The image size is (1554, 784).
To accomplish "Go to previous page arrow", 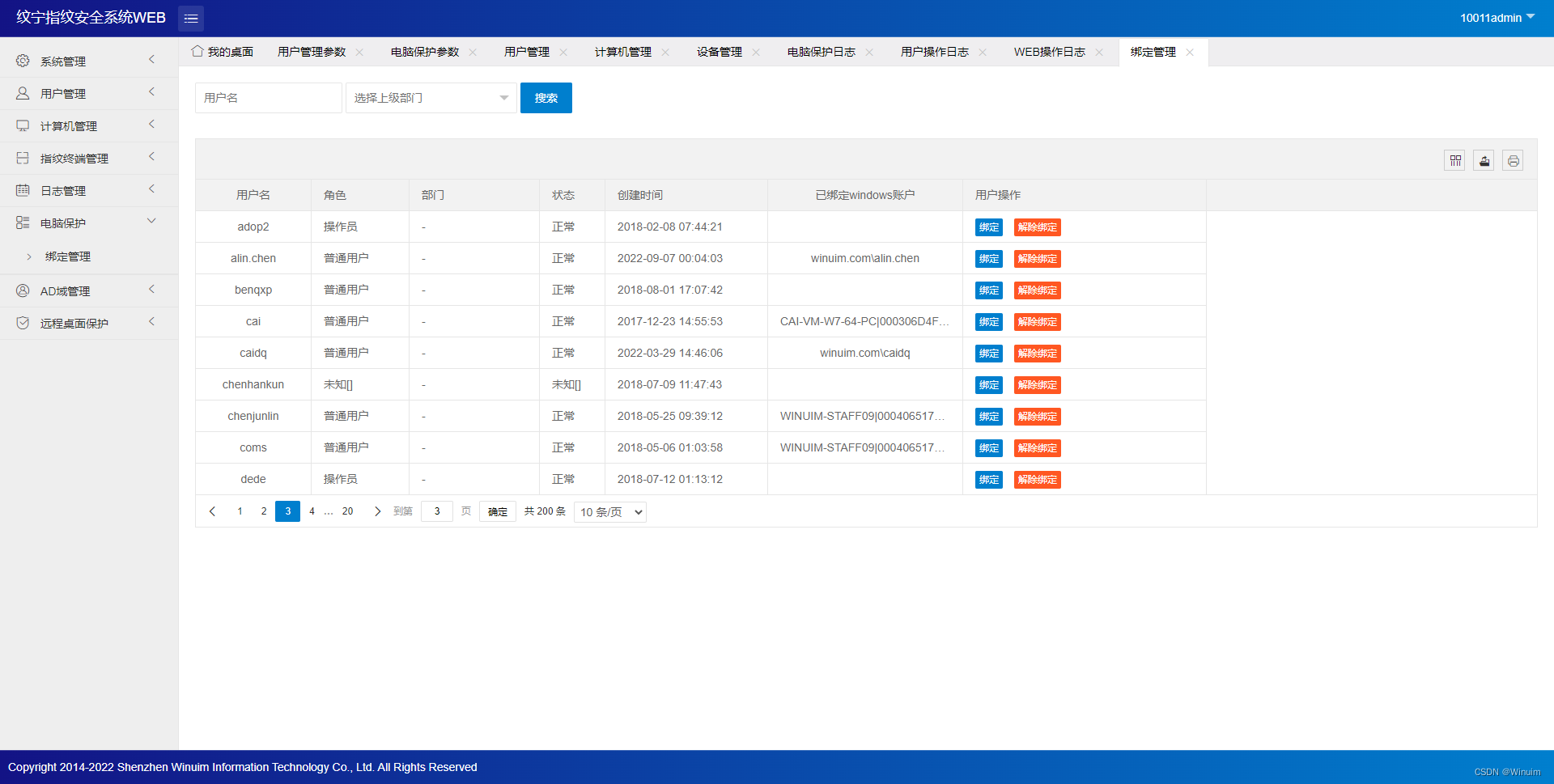I will (x=213, y=511).
